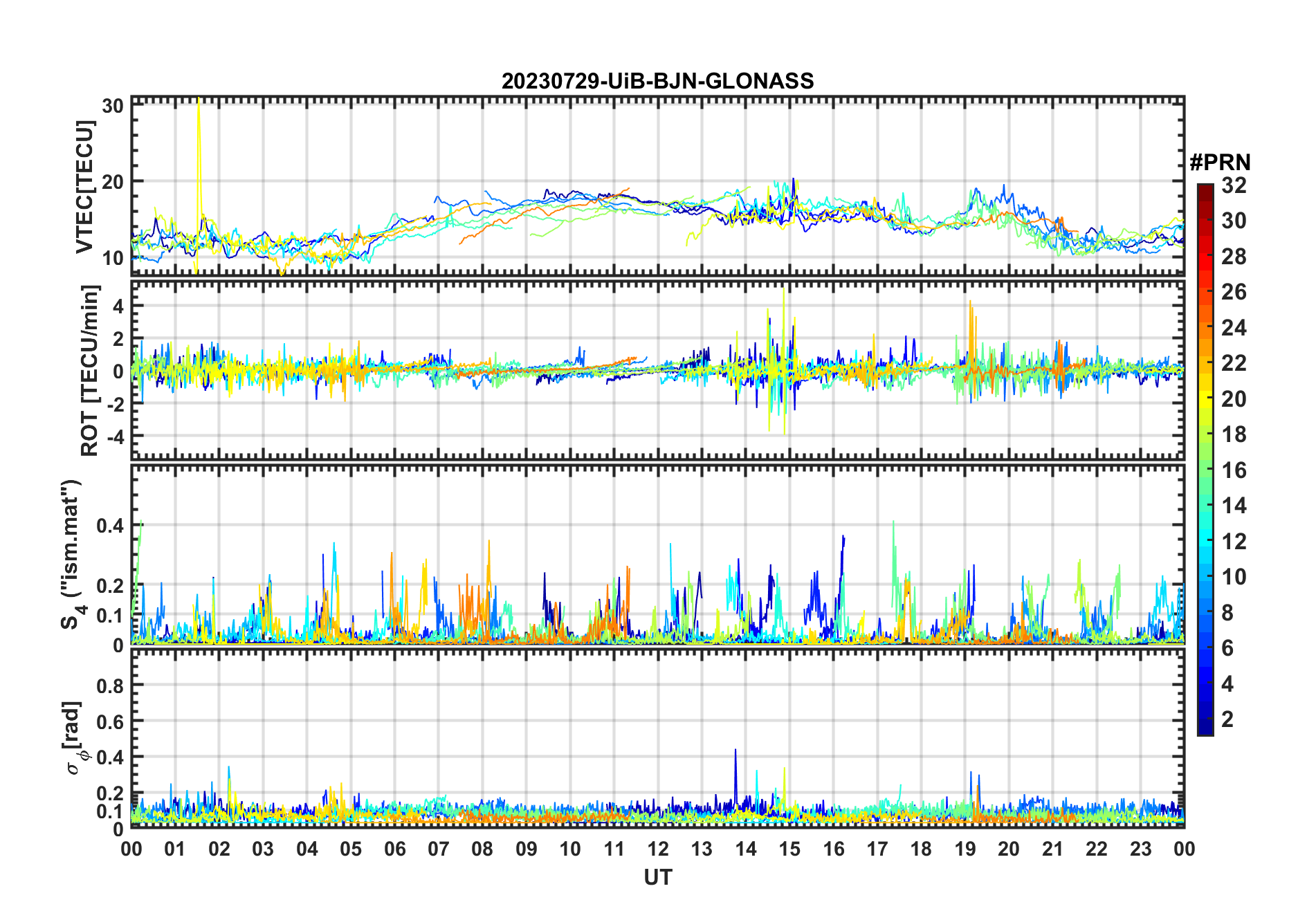Click the ROT [TECU/min] axis label
Image resolution: width=1316 pixels, height=920 pixels.
90,370
